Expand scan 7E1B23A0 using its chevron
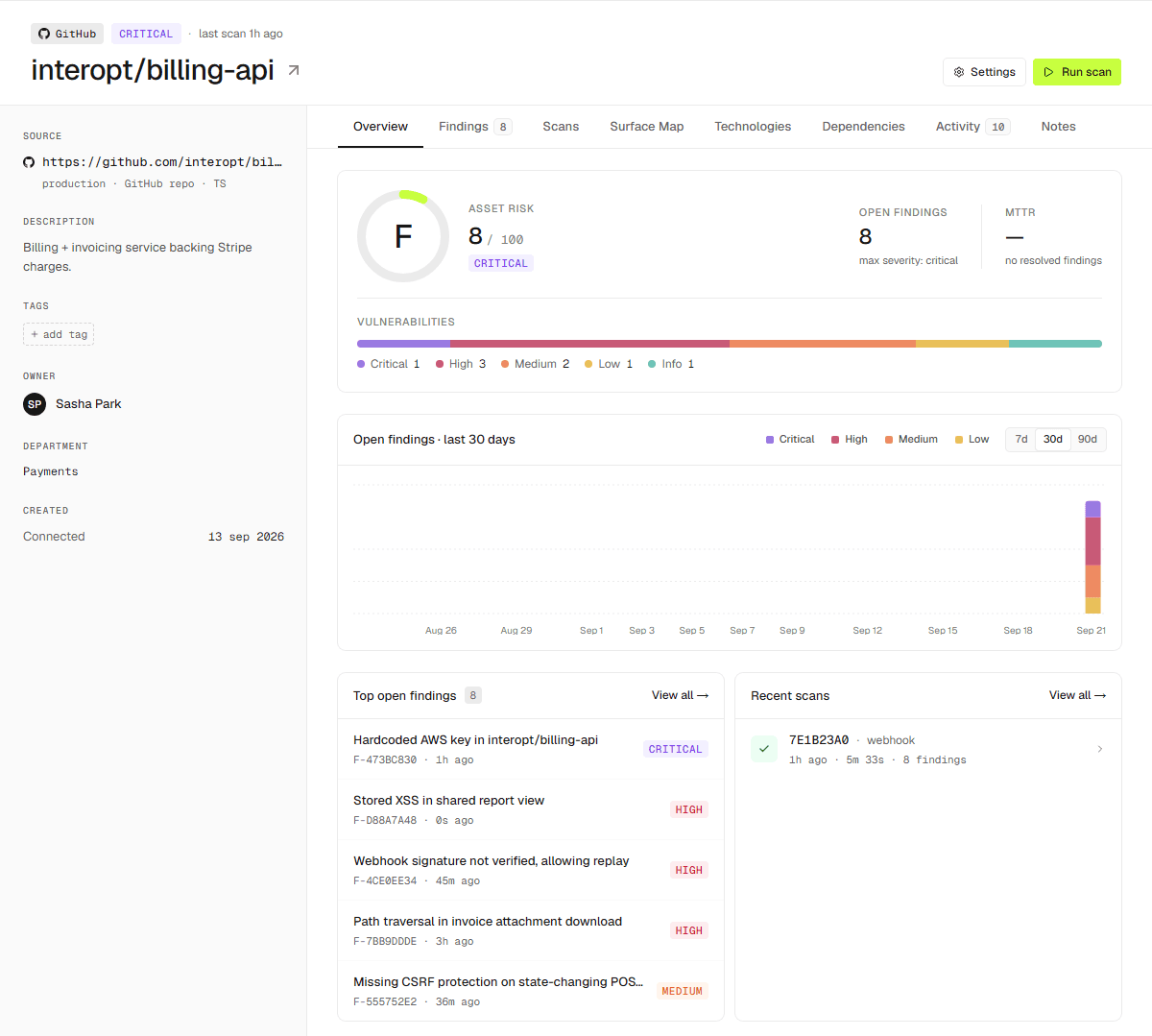The width and height of the screenshot is (1152, 1036). pyautogui.click(x=1100, y=749)
